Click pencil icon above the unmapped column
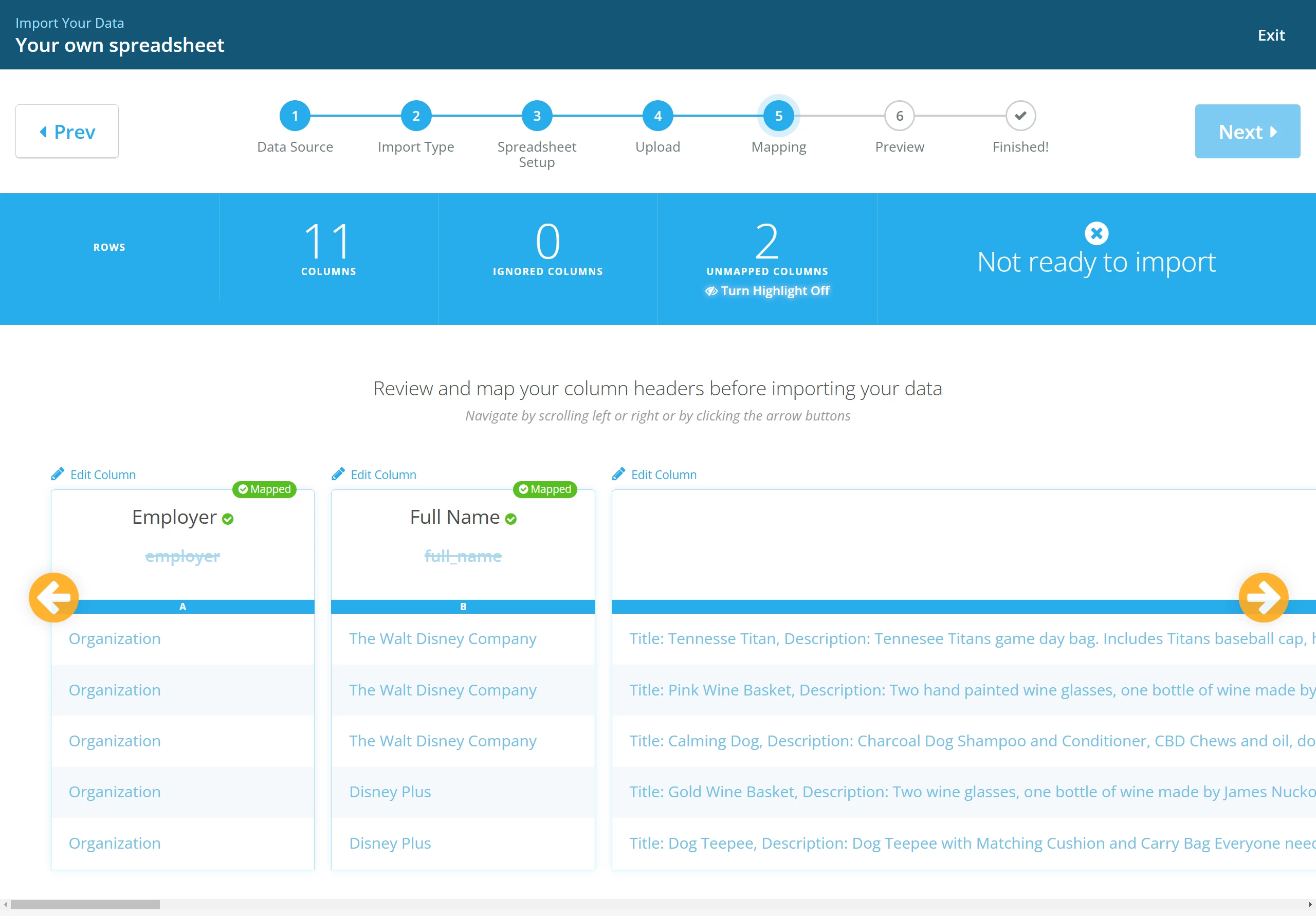This screenshot has width=1316, height=916. [618, 474]
